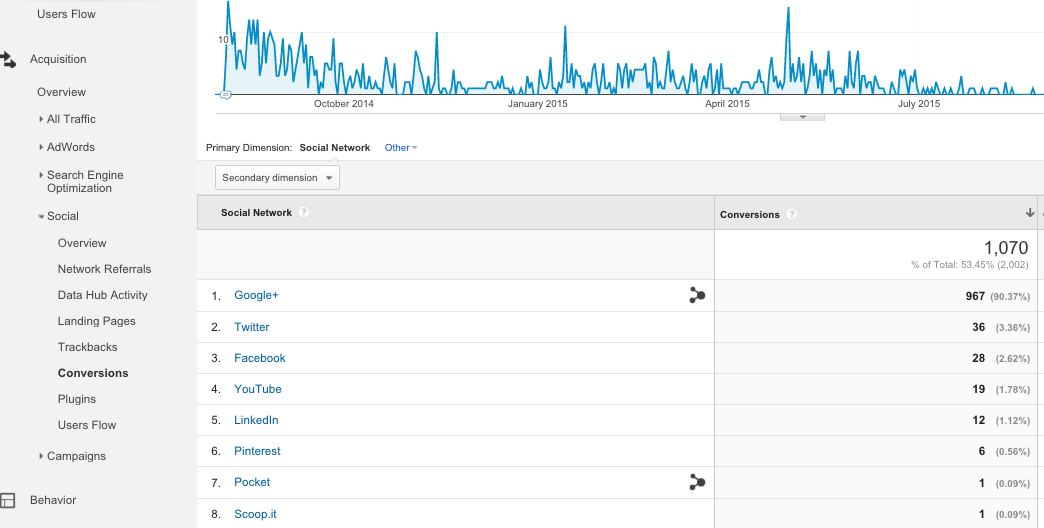Click the total conversions value 1,070

point(1006,248)
